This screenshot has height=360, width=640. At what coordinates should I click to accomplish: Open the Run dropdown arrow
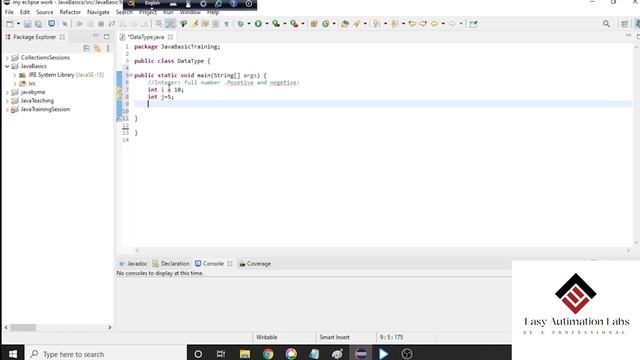[x=267, y=24]
